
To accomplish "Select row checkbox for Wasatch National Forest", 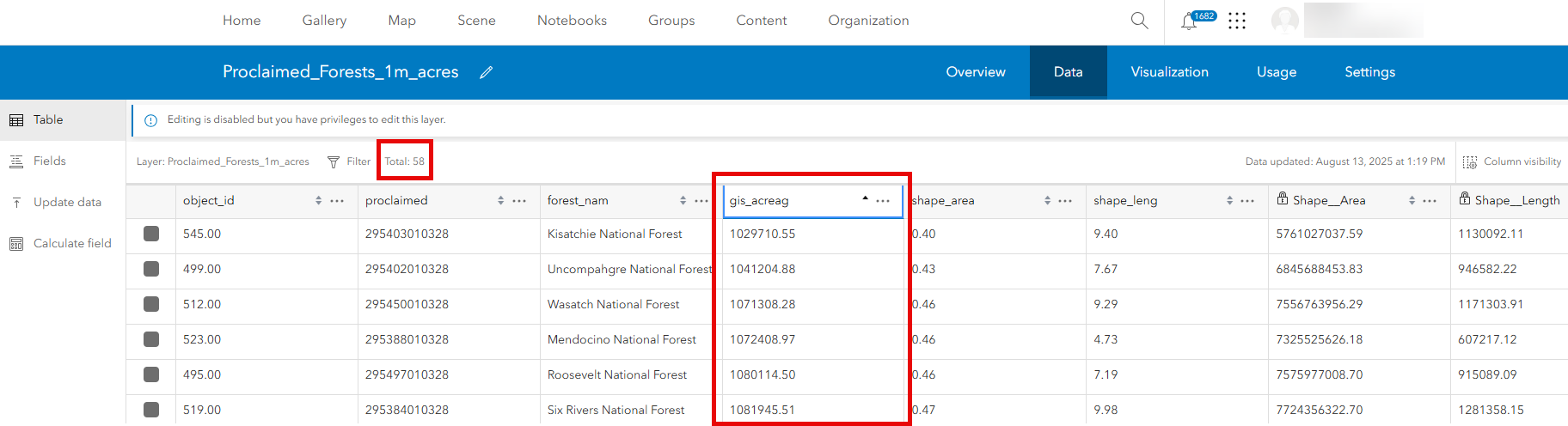I will tap(151, 304).
